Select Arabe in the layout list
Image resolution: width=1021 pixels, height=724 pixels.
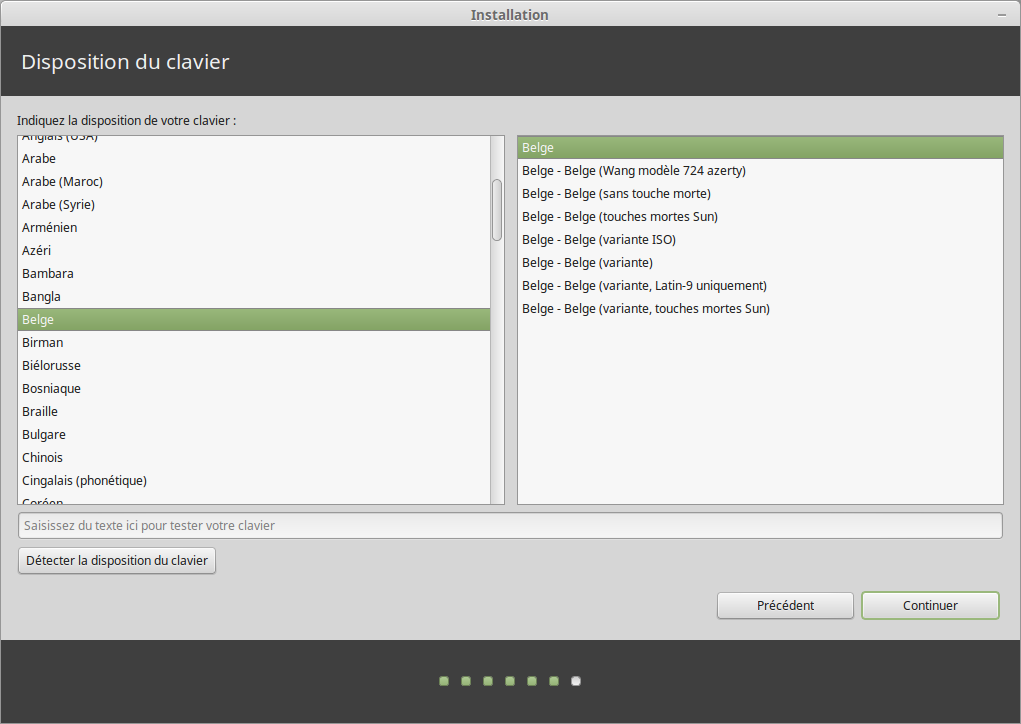pos(40,159)
